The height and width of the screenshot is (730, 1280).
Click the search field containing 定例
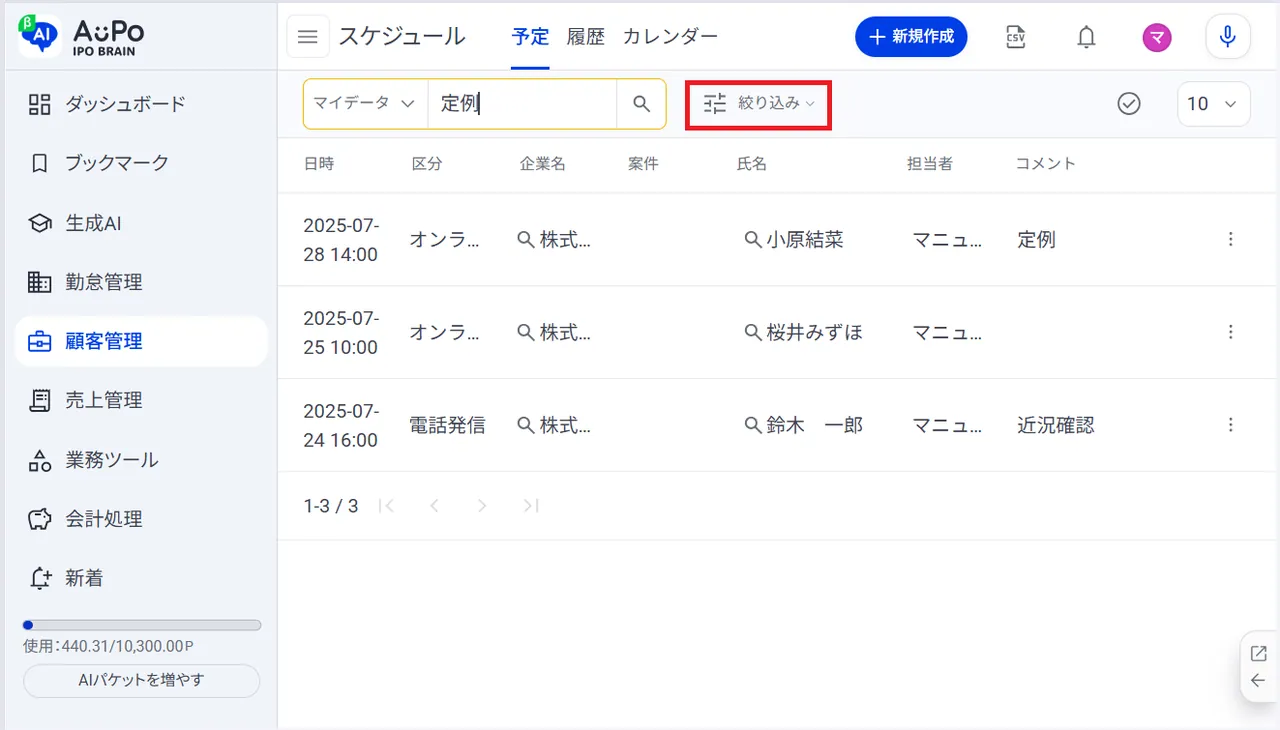click(522, 103)
